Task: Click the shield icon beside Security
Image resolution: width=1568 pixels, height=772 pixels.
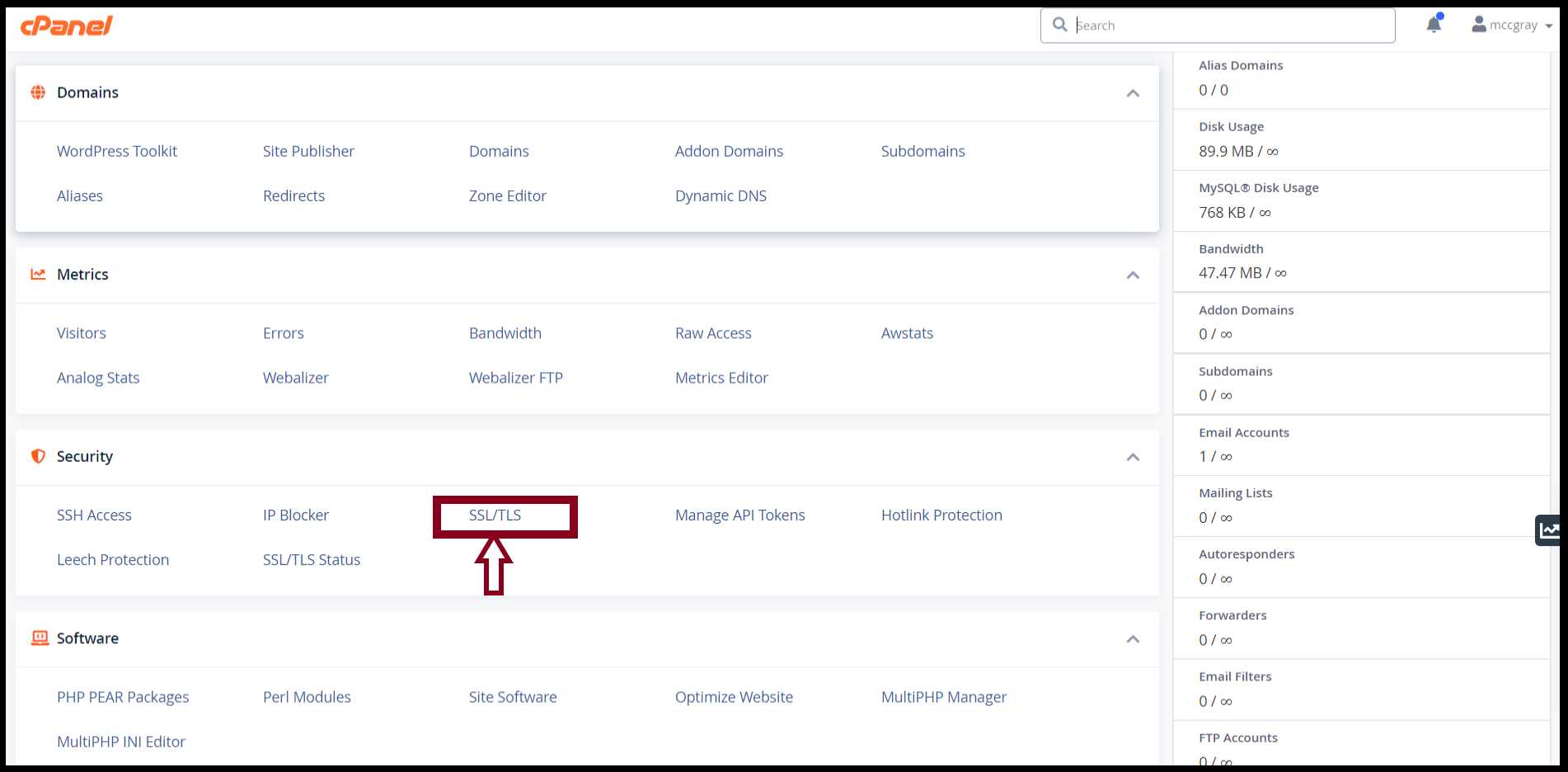Action: coord(38,456)
